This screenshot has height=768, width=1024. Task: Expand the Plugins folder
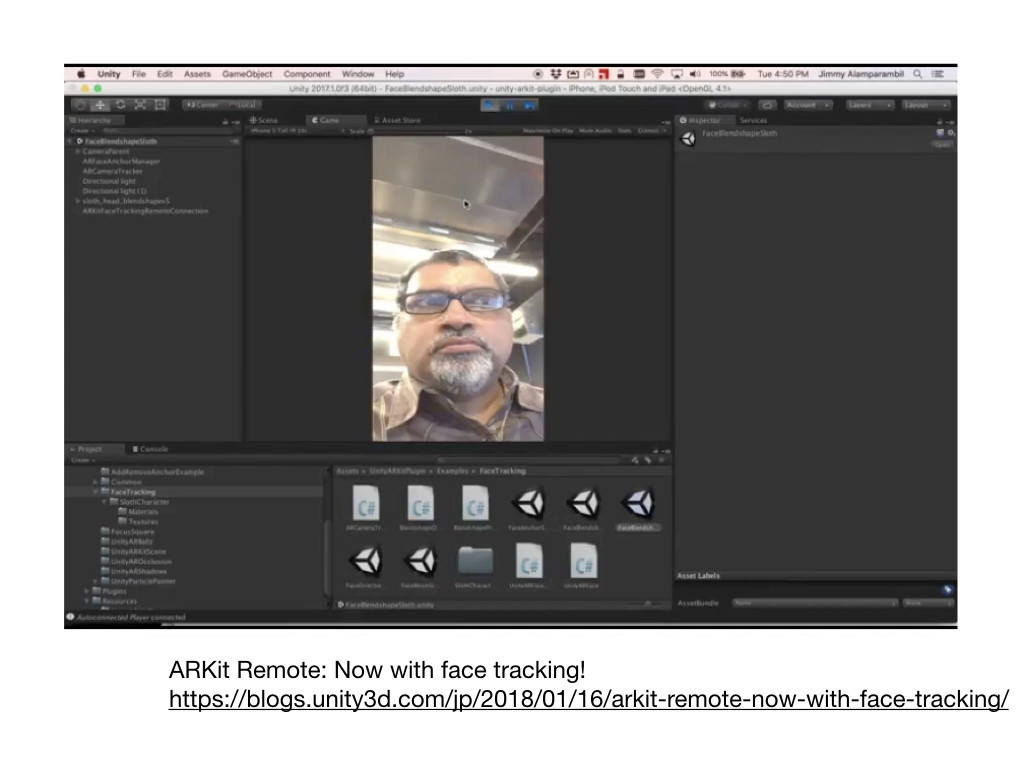(87, 591)
